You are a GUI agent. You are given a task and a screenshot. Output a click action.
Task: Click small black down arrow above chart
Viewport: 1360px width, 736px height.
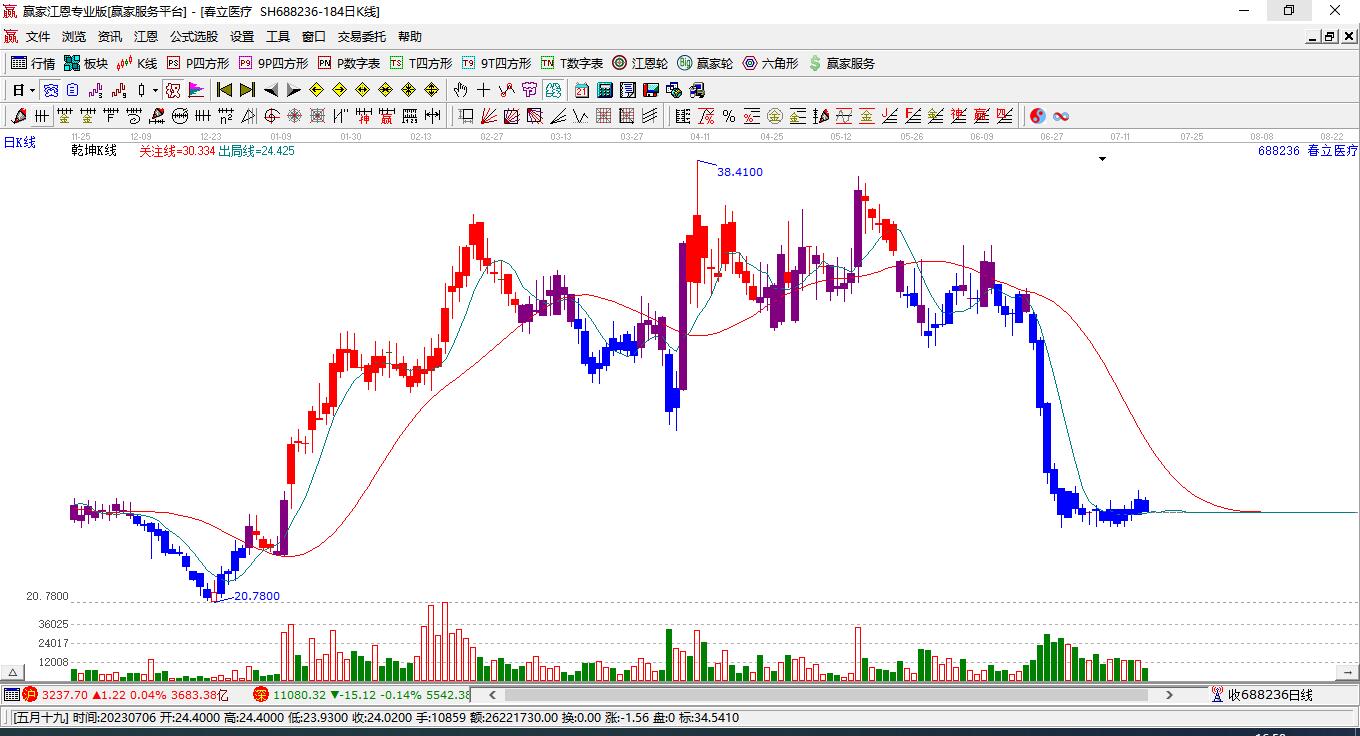pyautogui.click(x=1102, y=159)
